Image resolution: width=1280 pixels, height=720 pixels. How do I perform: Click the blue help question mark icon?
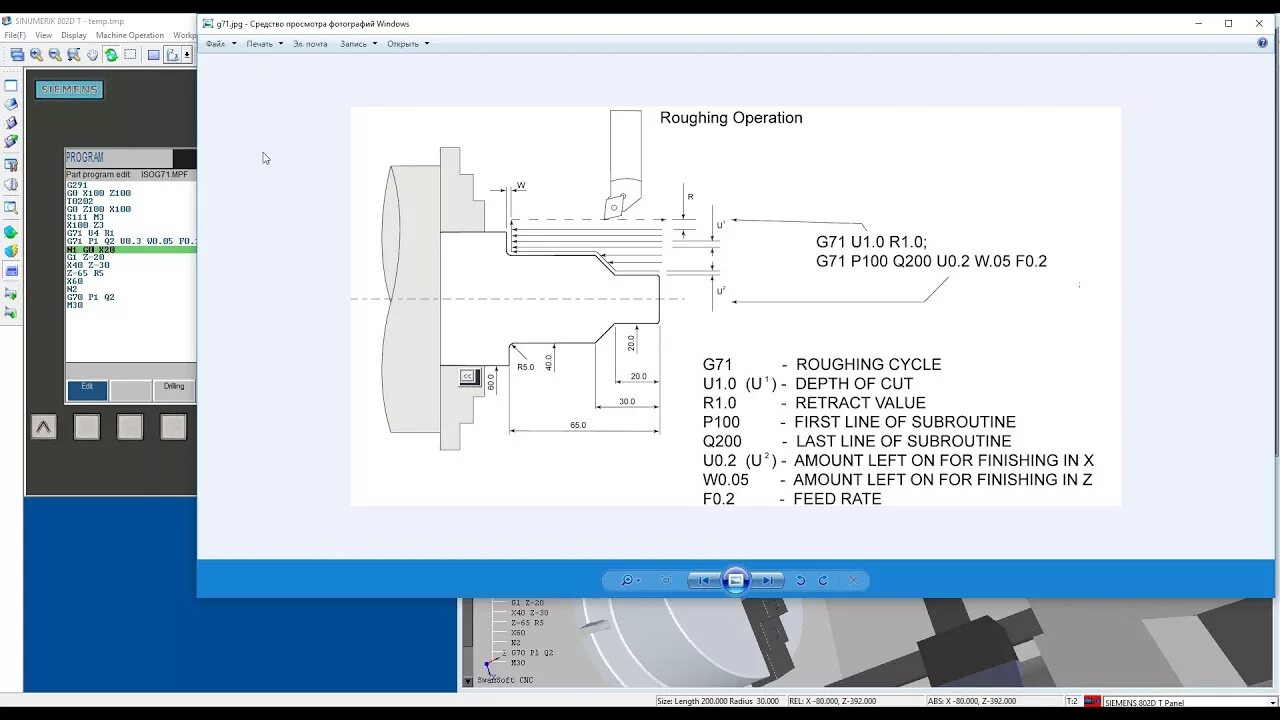pos(1262,43)
